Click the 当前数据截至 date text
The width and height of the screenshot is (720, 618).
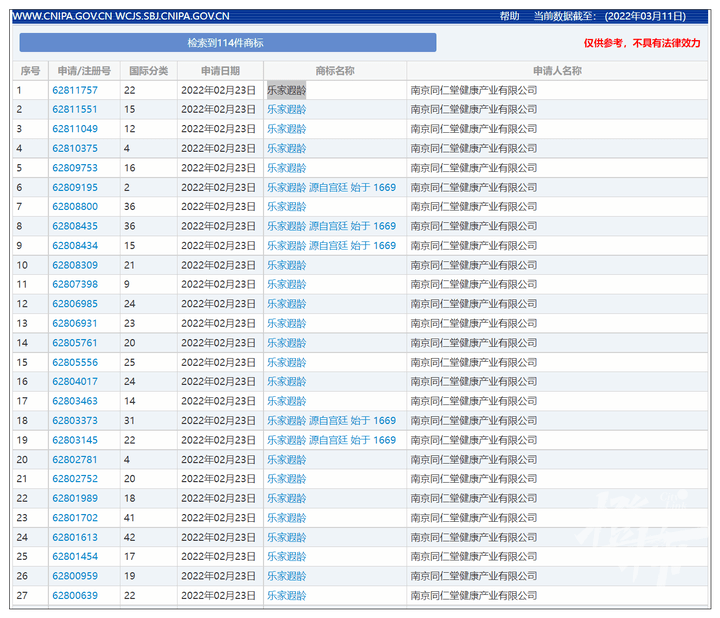(610, 17)
